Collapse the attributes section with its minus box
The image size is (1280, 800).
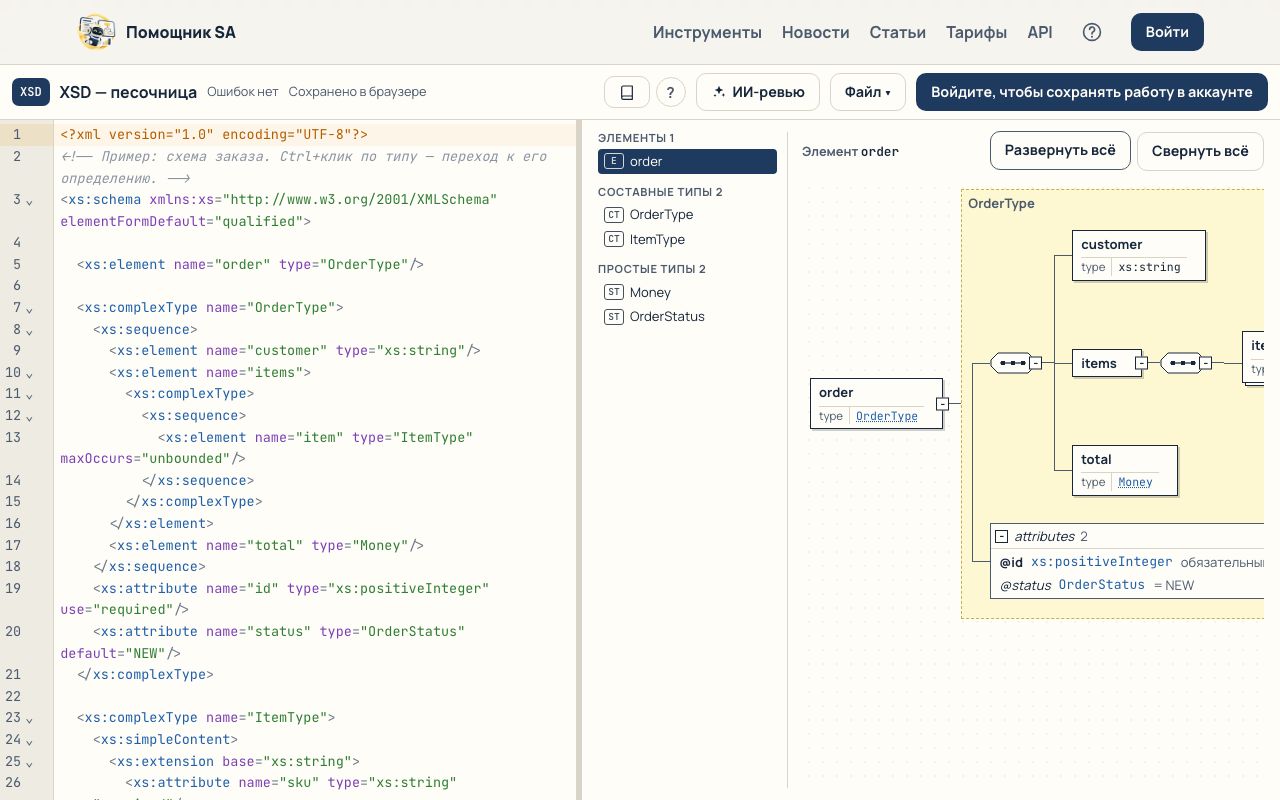coord(1002,537)
